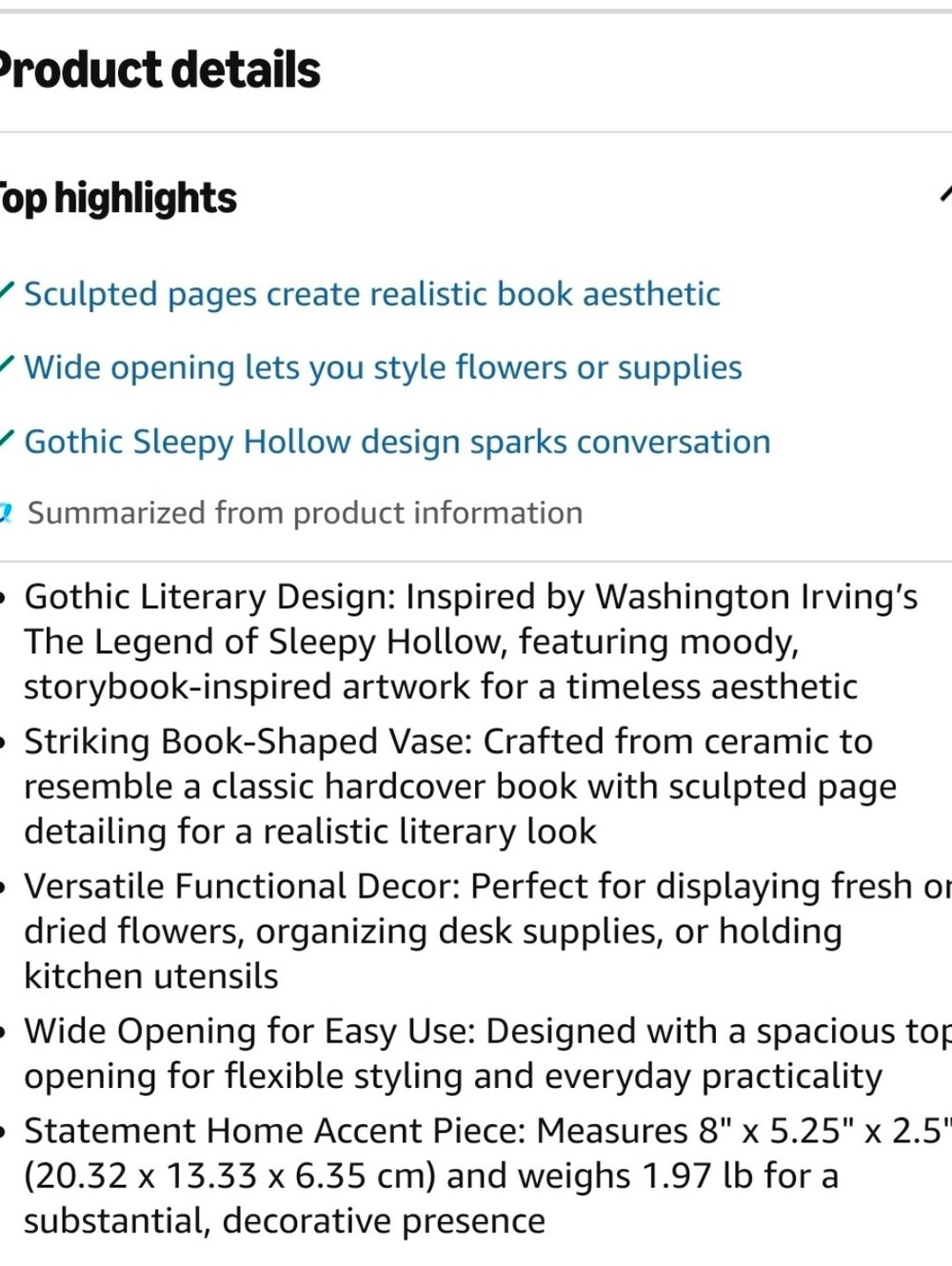Viewport: 952px width, 1266px height.
Task: Open 'Gothic Sleepy Hollow design sparks conversation' highlight
Action: tap(397, 442)
